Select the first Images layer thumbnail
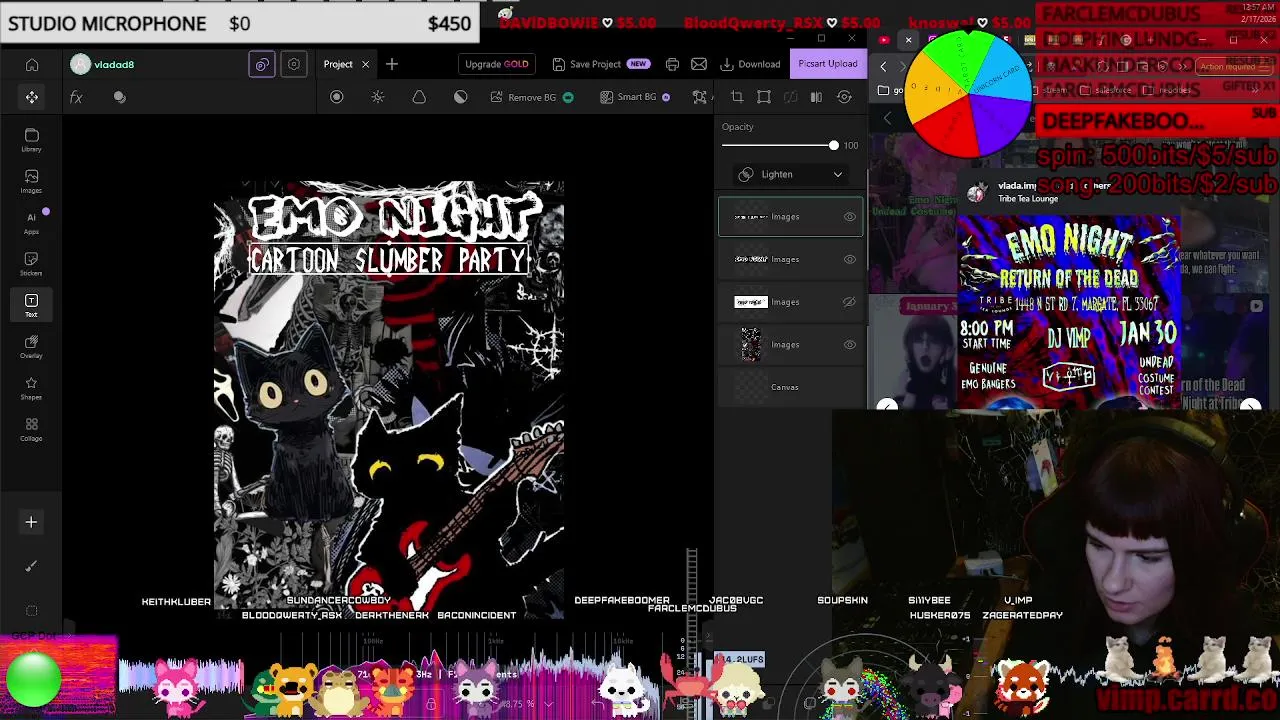Viewport: 1280px width, 720px height. pos(751,217)
